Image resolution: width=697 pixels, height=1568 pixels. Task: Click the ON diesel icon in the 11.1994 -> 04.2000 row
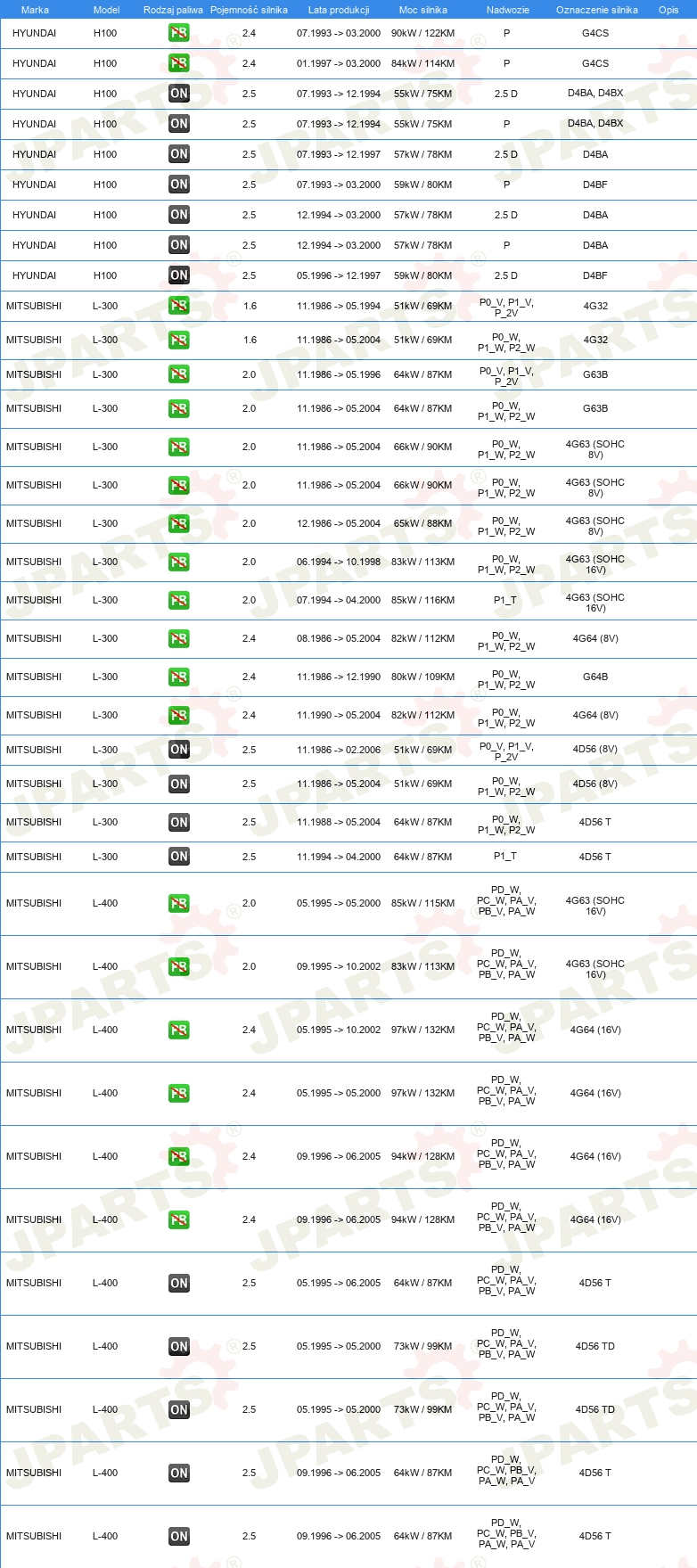coord(179,857)
